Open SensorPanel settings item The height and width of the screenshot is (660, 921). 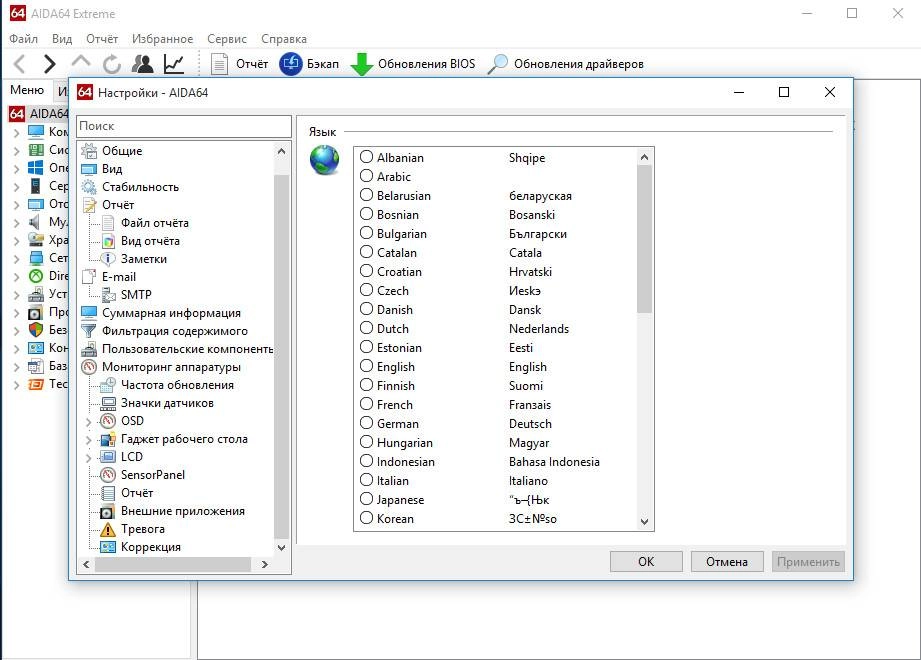[152, 475]
